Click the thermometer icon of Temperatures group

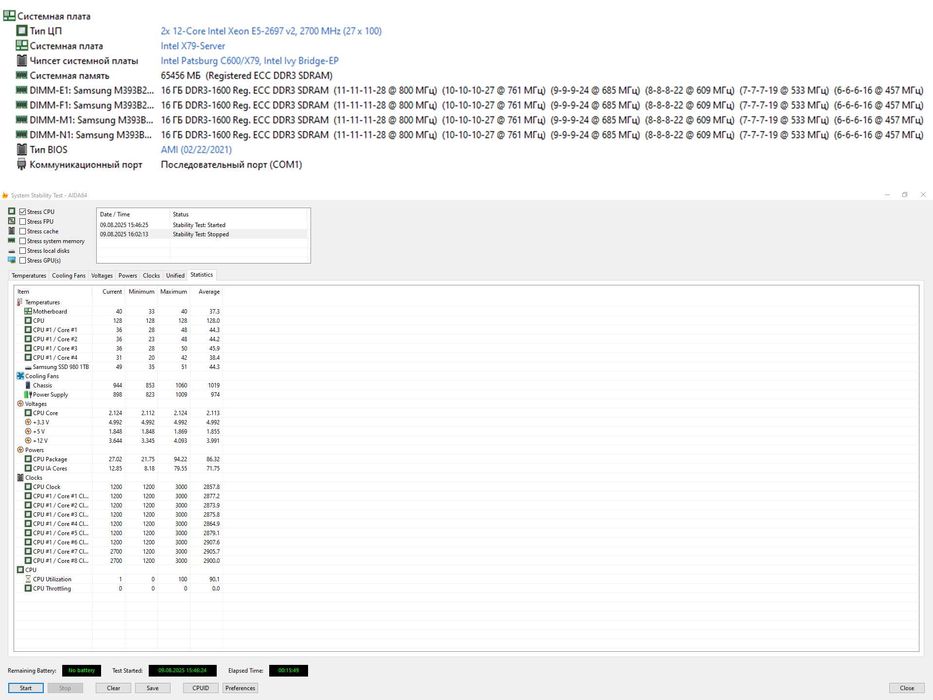(x=20, y=302)
